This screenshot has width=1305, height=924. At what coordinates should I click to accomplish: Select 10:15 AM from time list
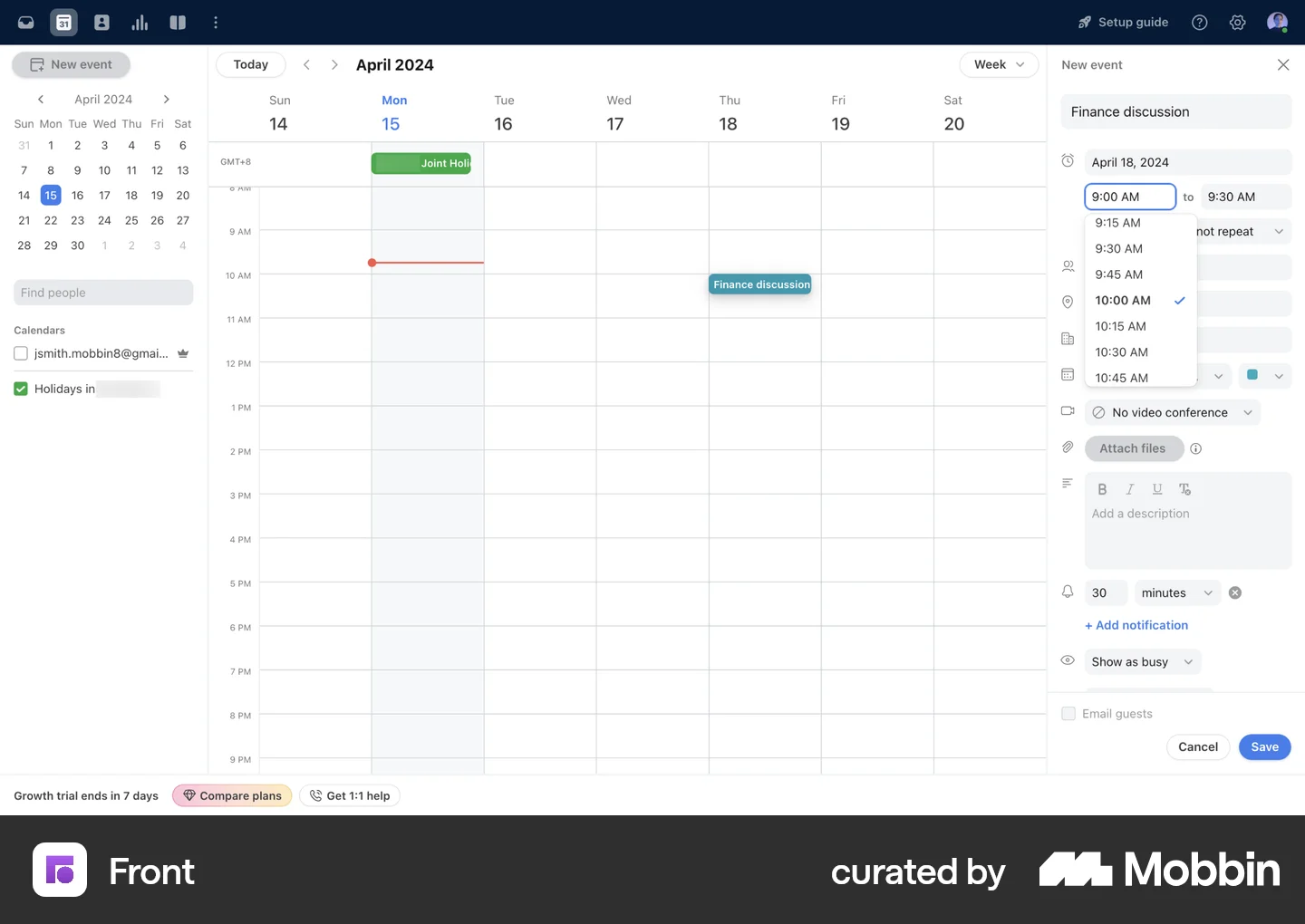[1140, 326]
